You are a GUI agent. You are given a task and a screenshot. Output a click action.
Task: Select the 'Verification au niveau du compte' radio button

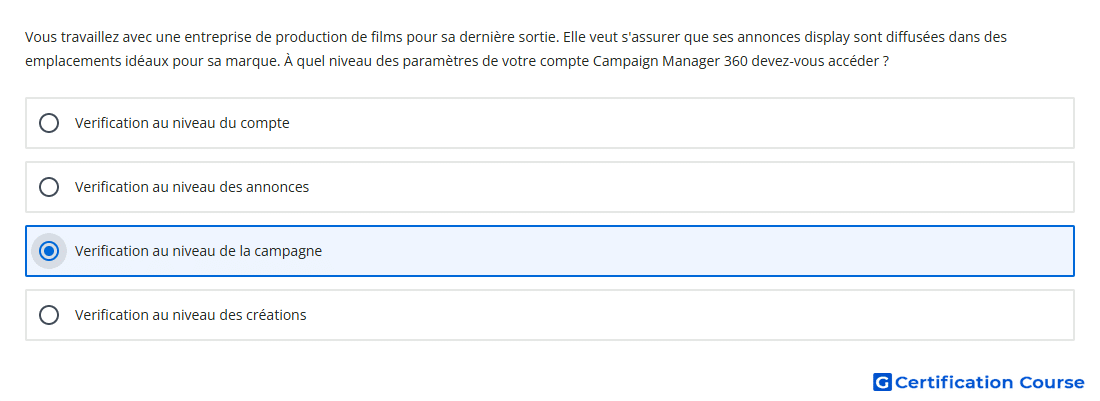pyautogui.click(x=48, y=123)
